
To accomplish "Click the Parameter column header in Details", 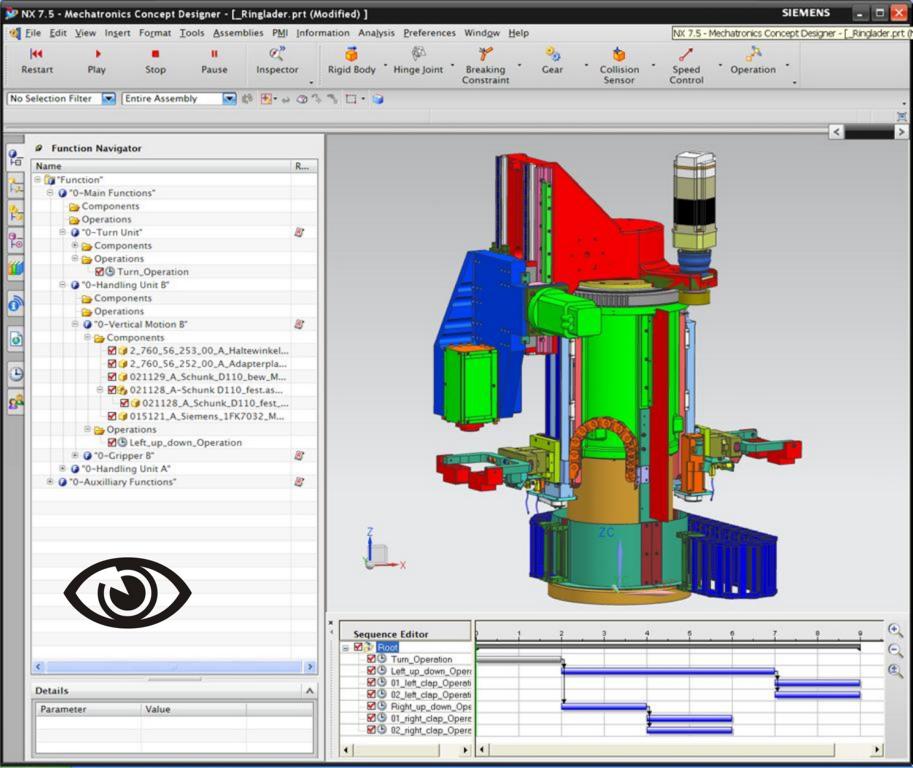I will (x=89, y=709).
